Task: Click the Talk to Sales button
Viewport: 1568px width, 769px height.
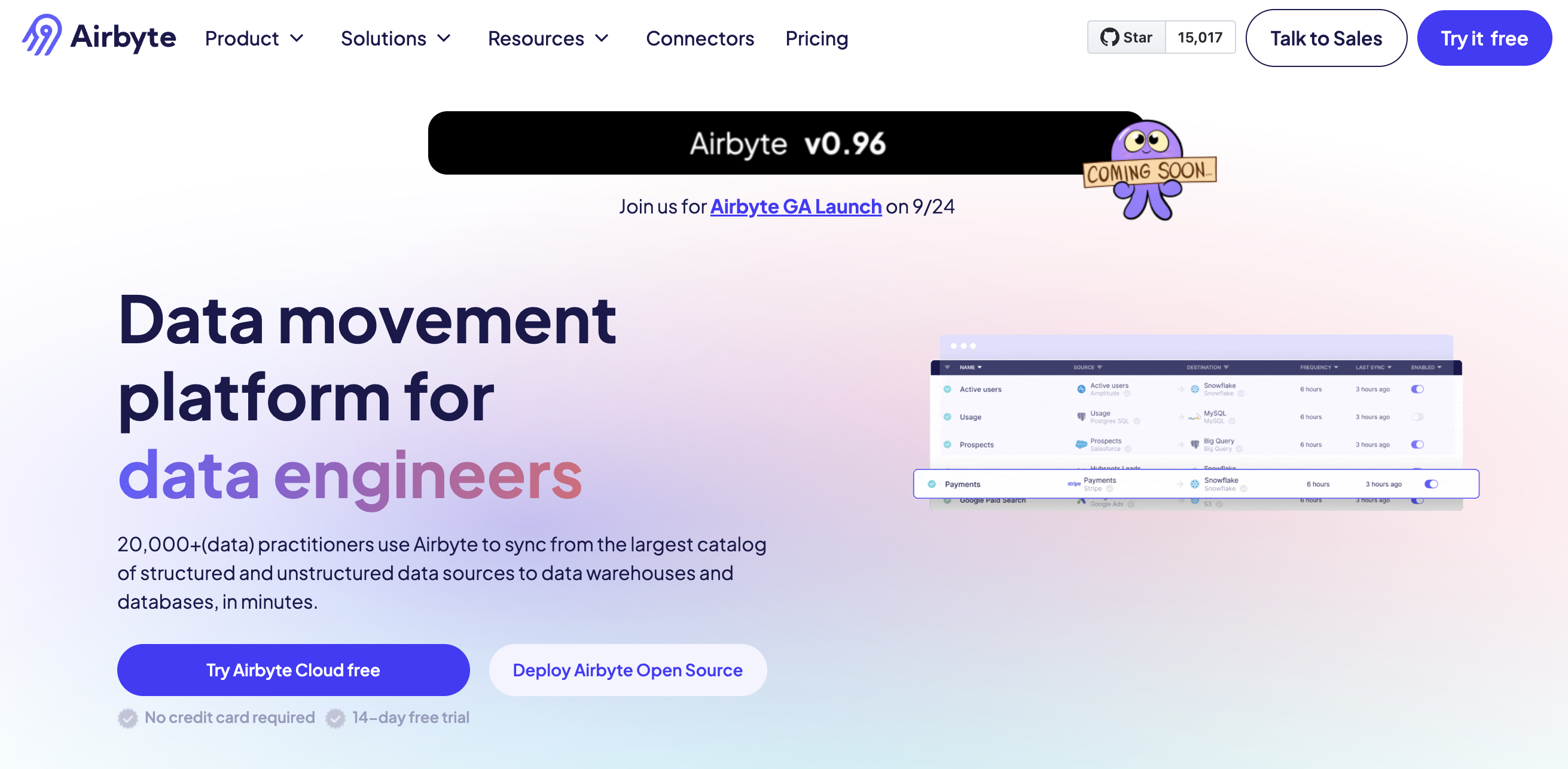Action: [1326, 38]
